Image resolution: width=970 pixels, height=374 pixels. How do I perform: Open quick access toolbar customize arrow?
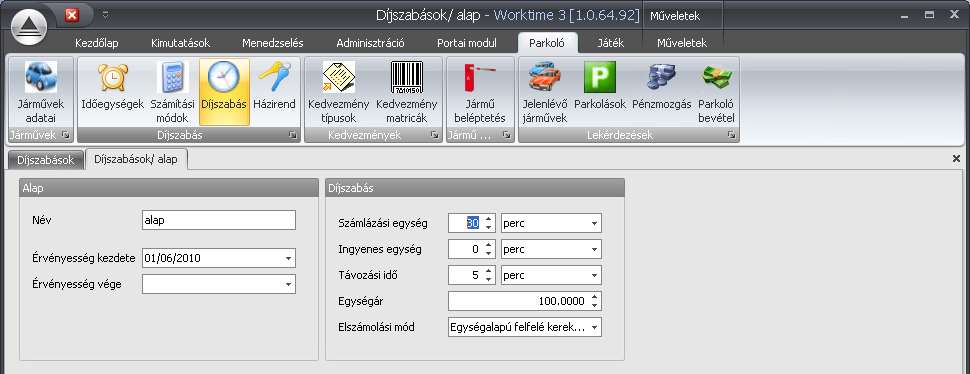(105, 14)
